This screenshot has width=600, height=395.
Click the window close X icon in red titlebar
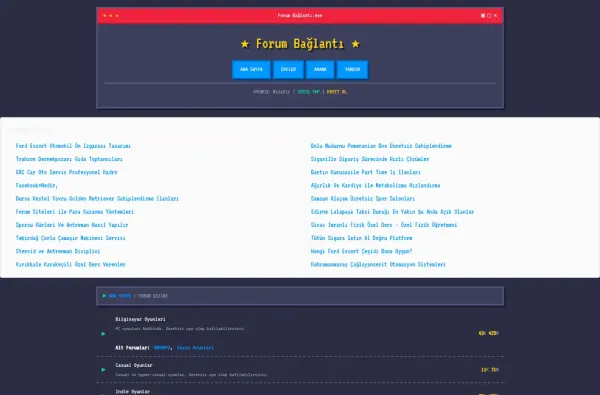click(495, 16)
